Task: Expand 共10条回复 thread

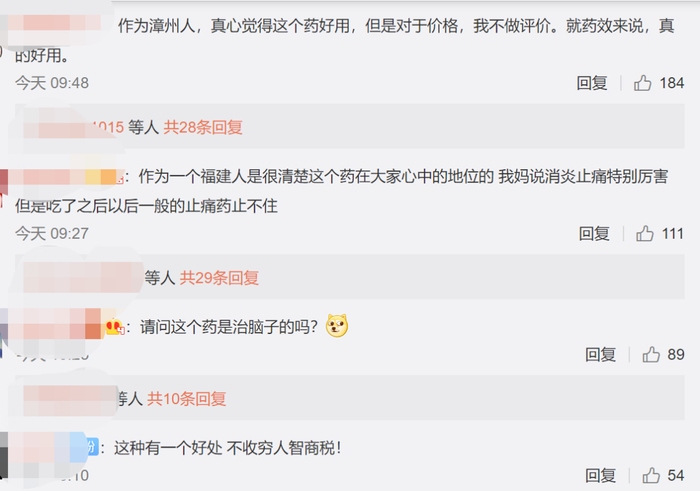Action: [x=187, y=399]
